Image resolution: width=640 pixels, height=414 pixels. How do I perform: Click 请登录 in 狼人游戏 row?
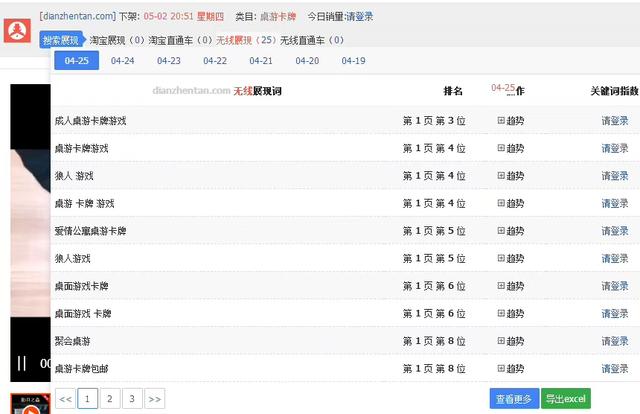point(615,258)
